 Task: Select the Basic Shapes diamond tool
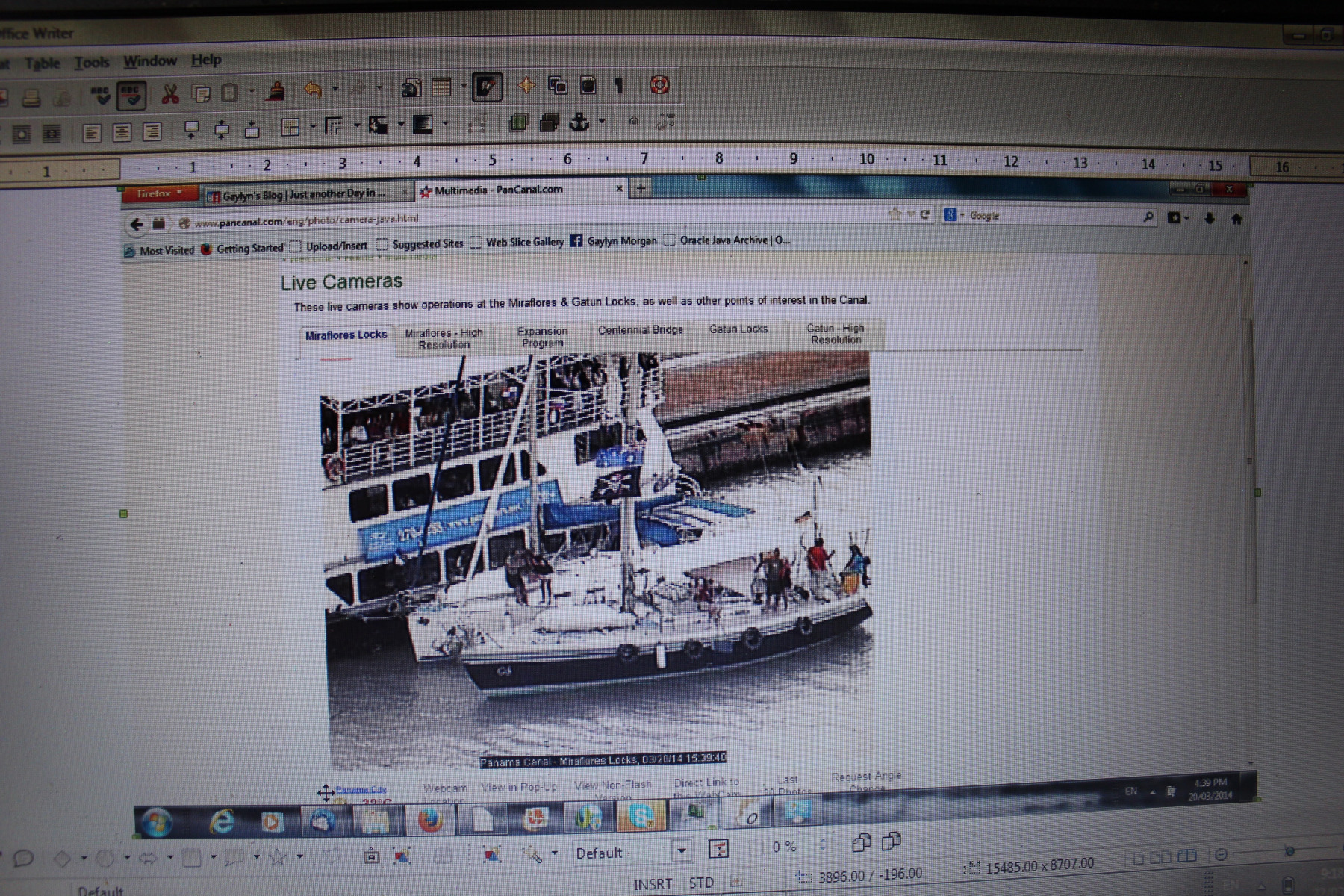tap(63, 859)
